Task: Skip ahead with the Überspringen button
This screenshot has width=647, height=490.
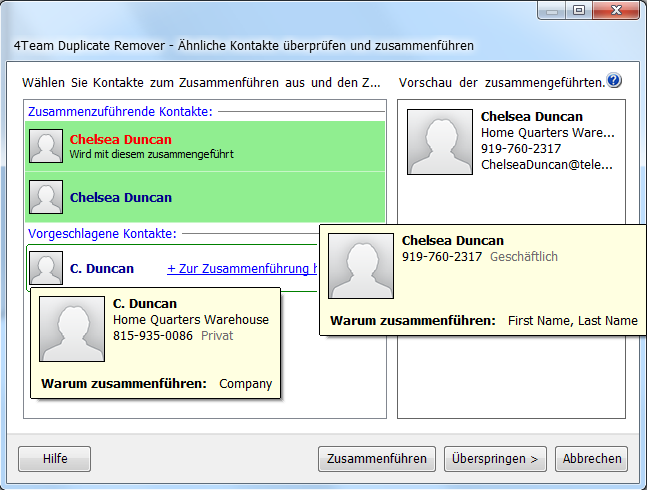Action: (x=495, y=459)
